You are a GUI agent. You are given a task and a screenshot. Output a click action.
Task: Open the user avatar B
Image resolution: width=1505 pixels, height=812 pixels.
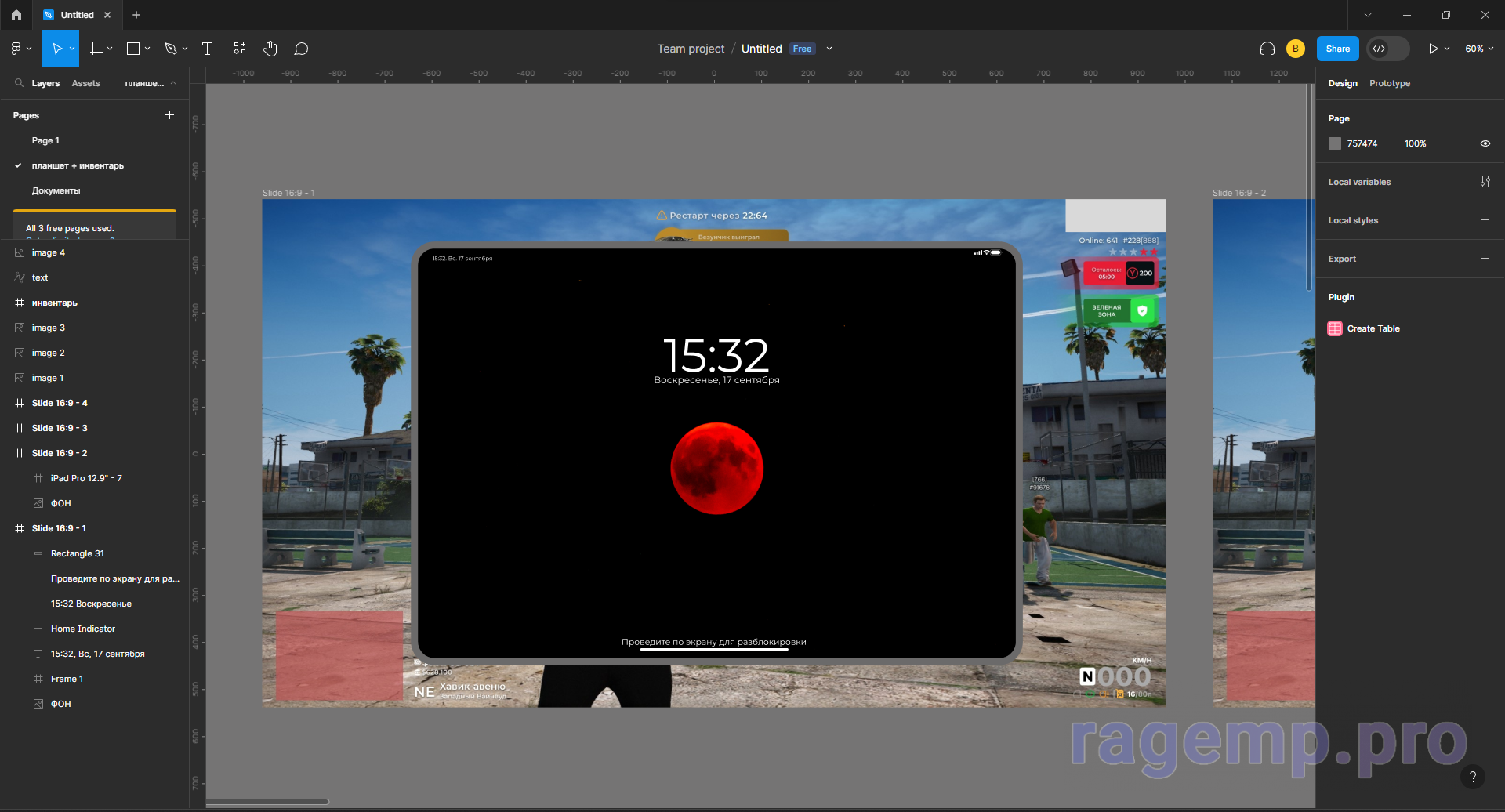click(1295, 49)
